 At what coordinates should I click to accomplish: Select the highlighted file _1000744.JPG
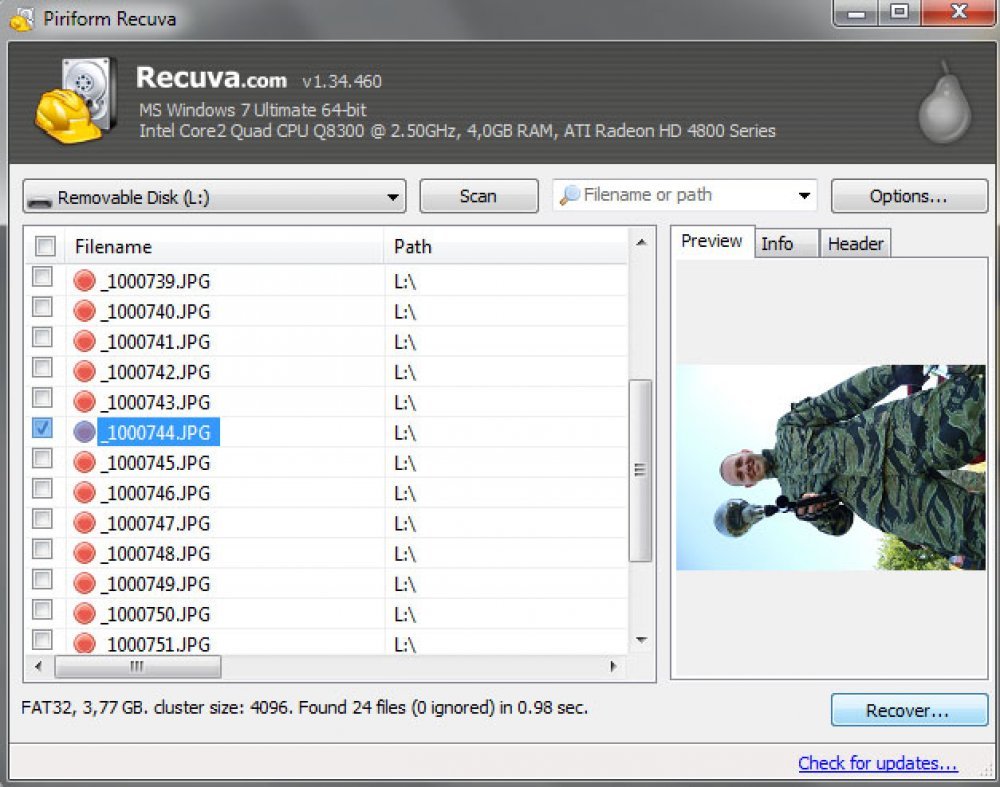[x=158, y=432]
